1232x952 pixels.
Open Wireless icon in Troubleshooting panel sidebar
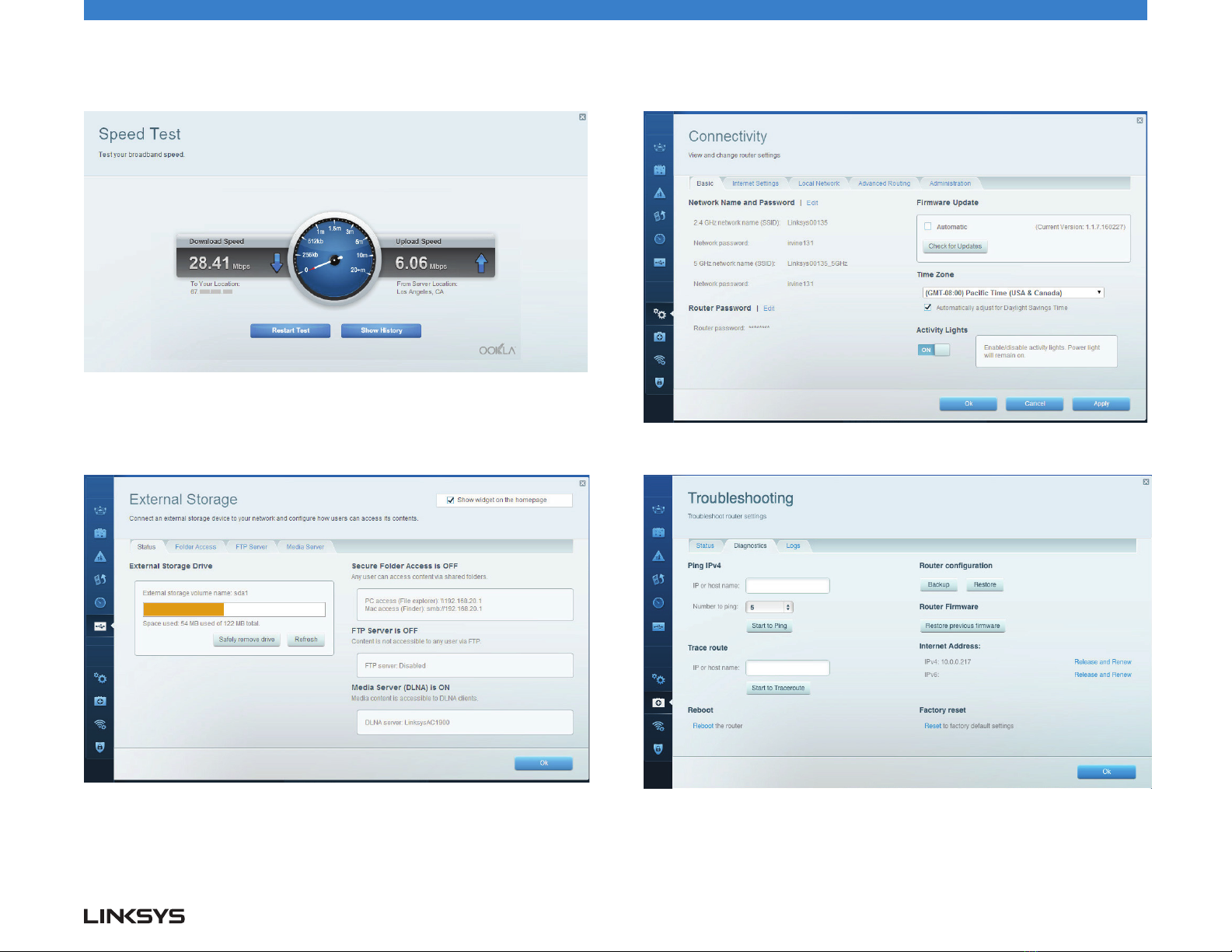click(658, 726)
